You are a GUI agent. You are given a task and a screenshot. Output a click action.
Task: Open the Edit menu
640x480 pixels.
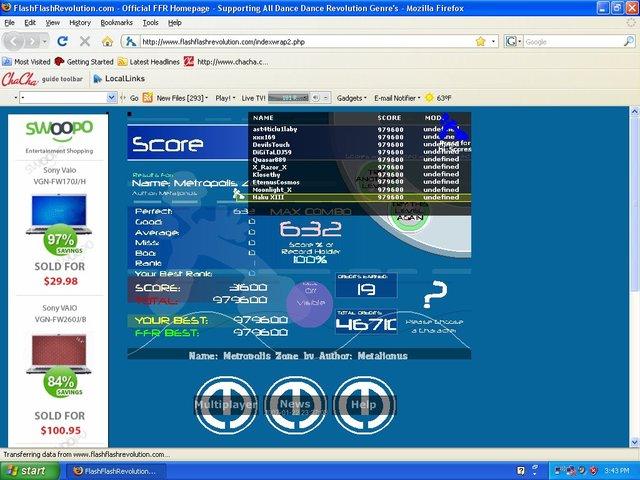tap(30, 22)
